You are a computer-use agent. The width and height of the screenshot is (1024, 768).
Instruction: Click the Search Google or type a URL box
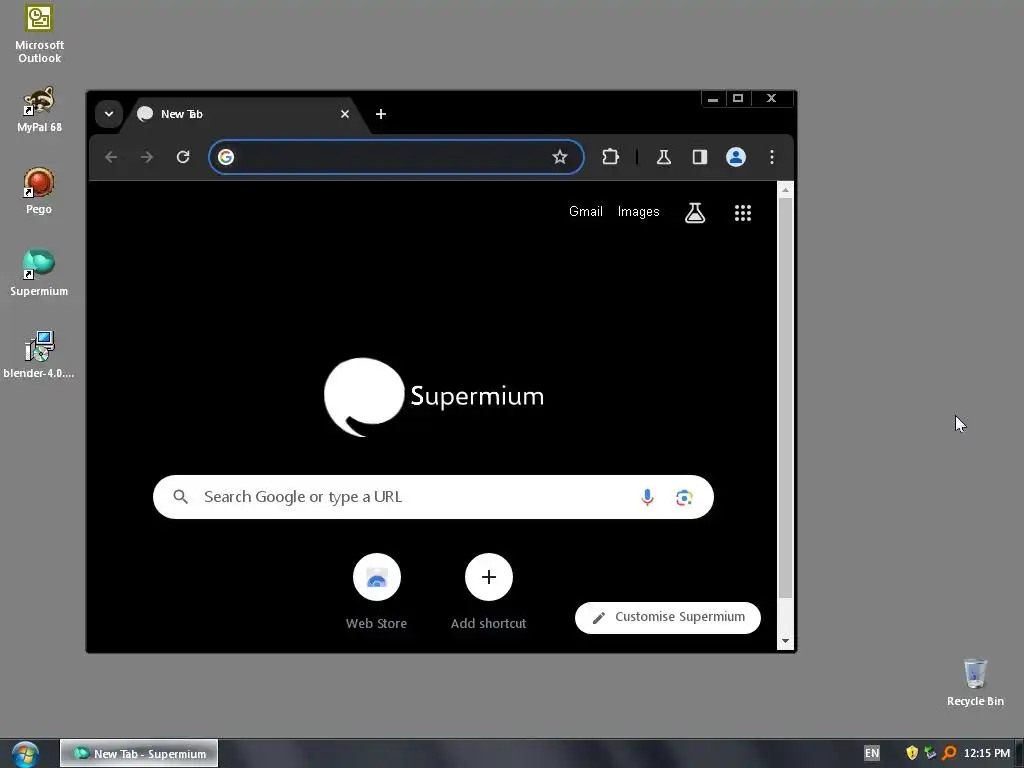(x=433, y=498)
